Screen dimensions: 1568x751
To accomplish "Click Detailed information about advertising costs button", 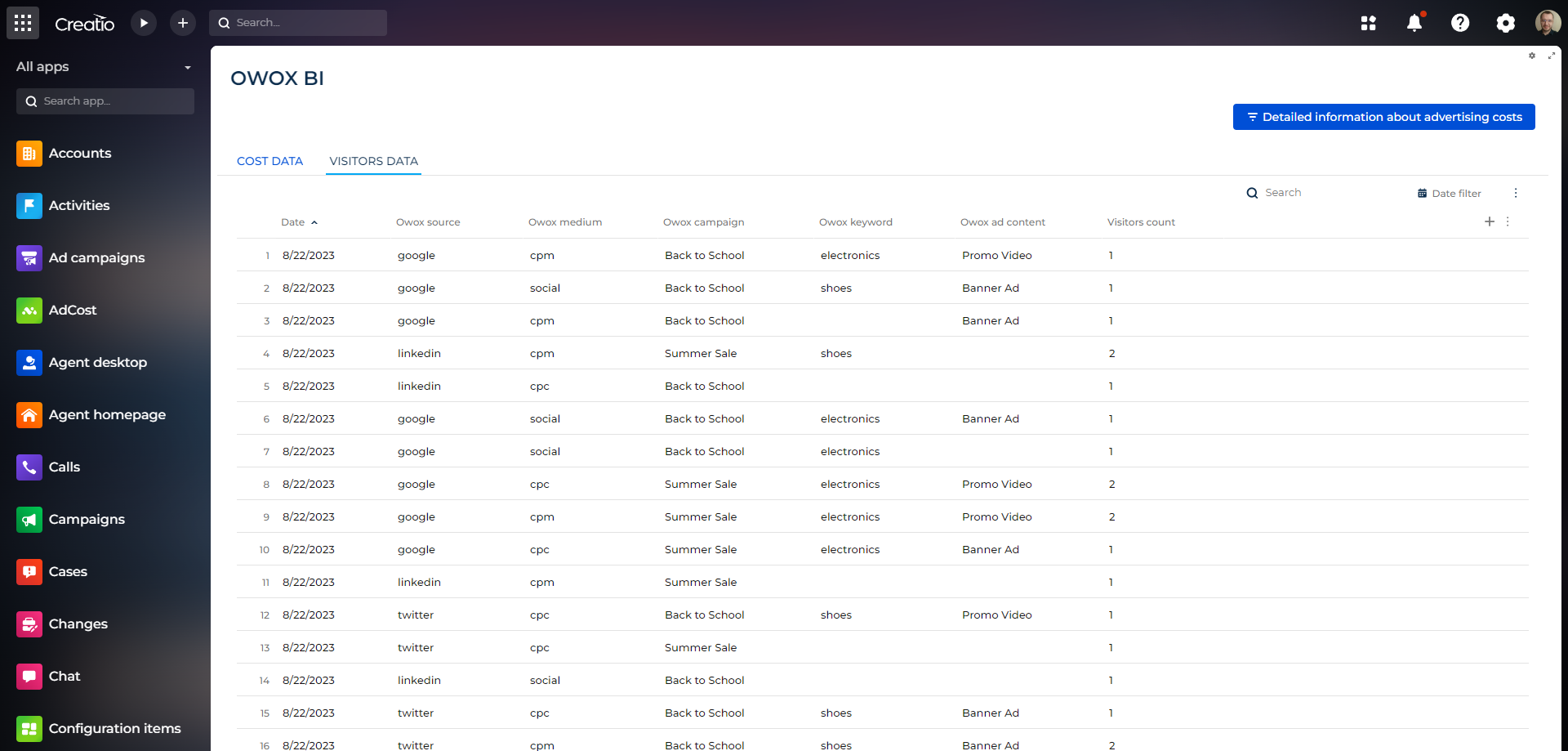I will [1383, 117].
